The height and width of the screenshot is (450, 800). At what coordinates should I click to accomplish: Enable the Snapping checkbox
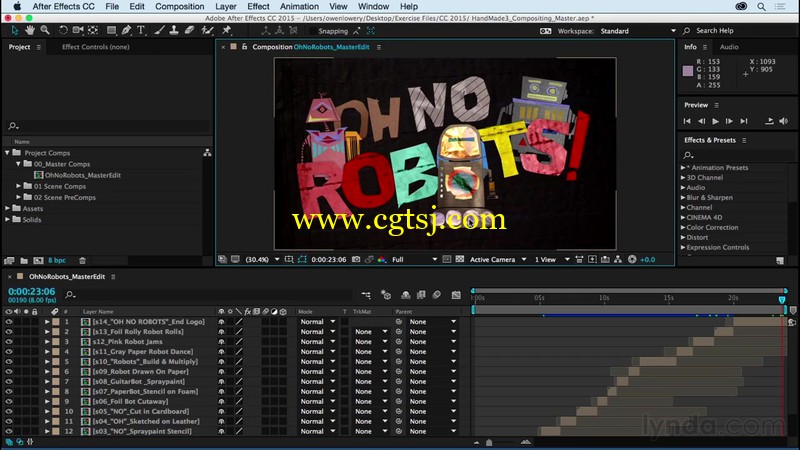click(x=313, y=31)
